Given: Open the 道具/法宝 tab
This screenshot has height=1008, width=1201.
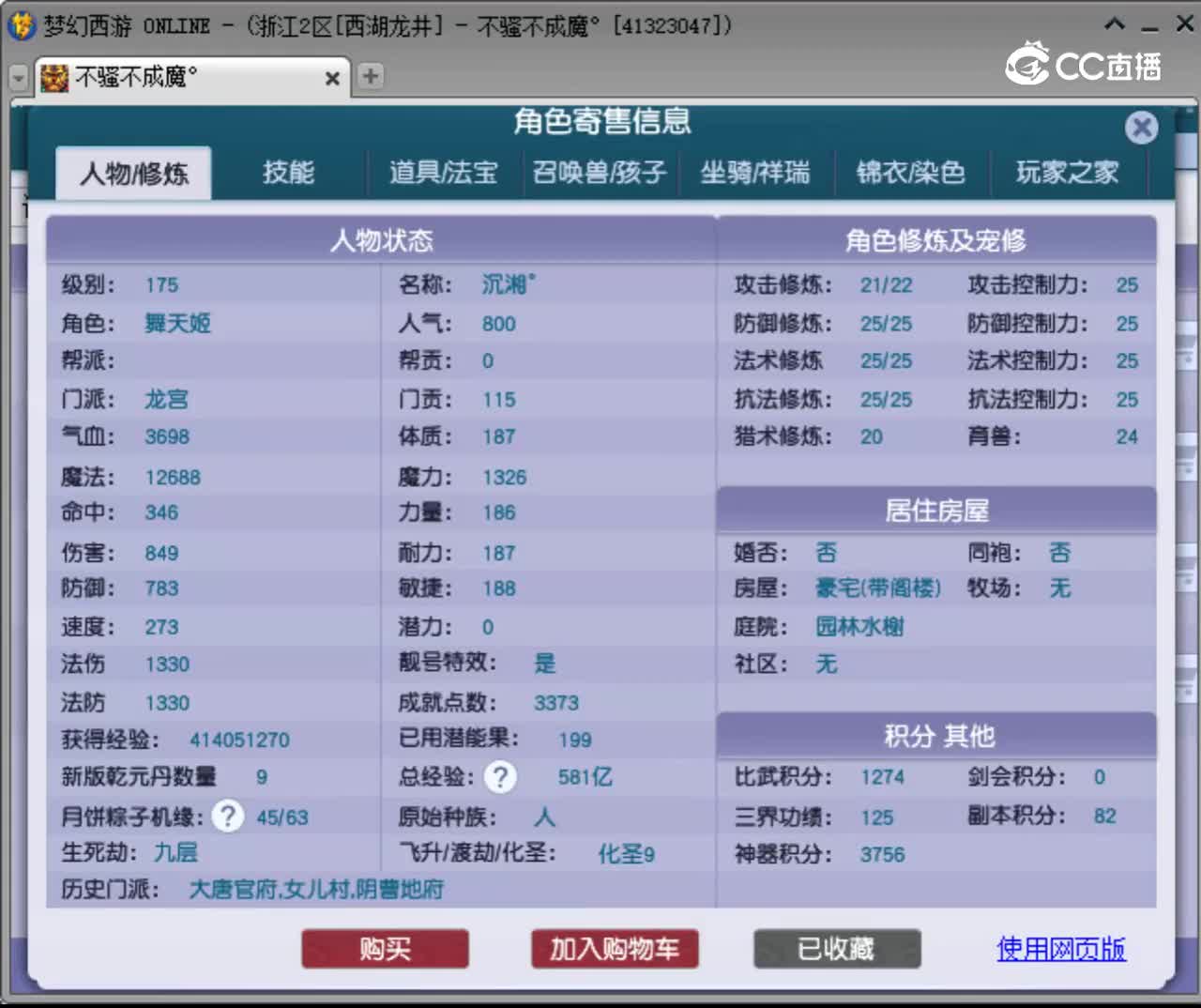Looking at the screenshot, I should 443,173.
